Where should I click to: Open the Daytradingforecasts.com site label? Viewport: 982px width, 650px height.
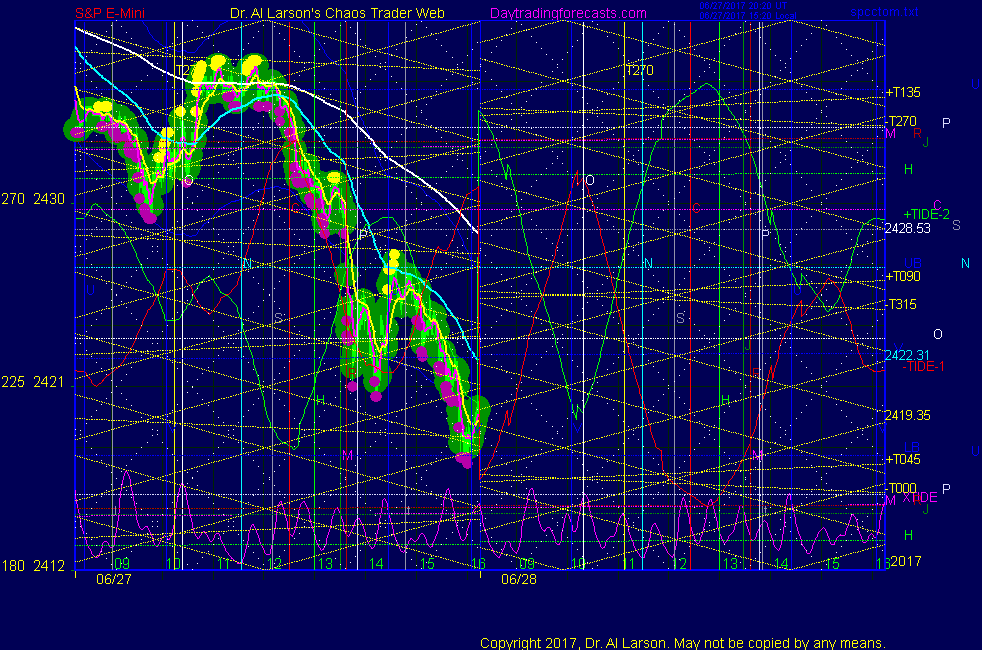(568, 13)
